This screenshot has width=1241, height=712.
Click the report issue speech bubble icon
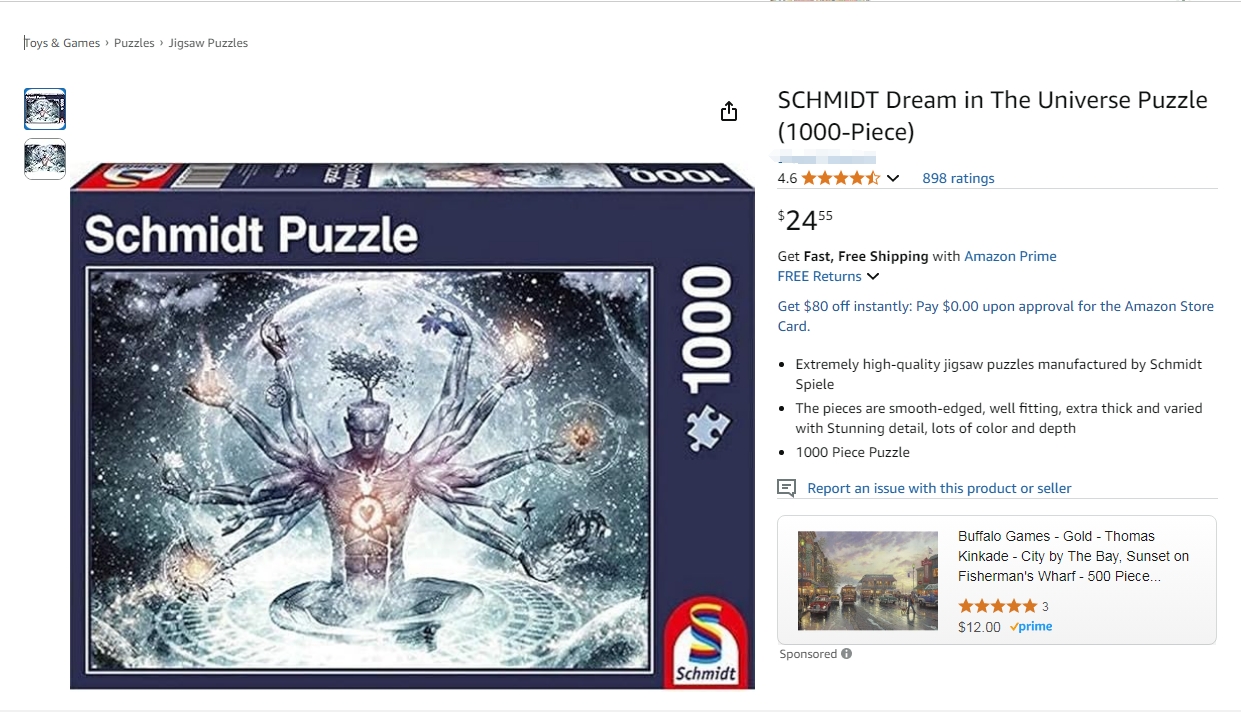tap(787, 488)
